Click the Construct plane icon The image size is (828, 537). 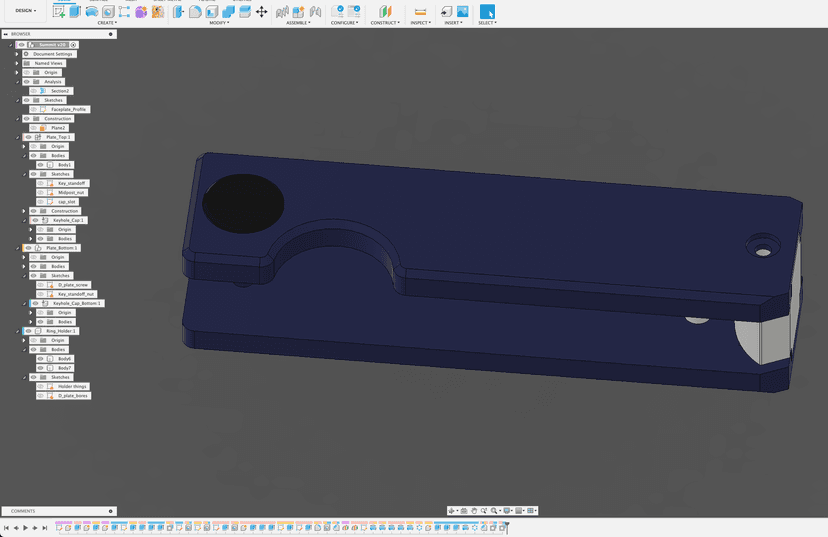point(385,11)
